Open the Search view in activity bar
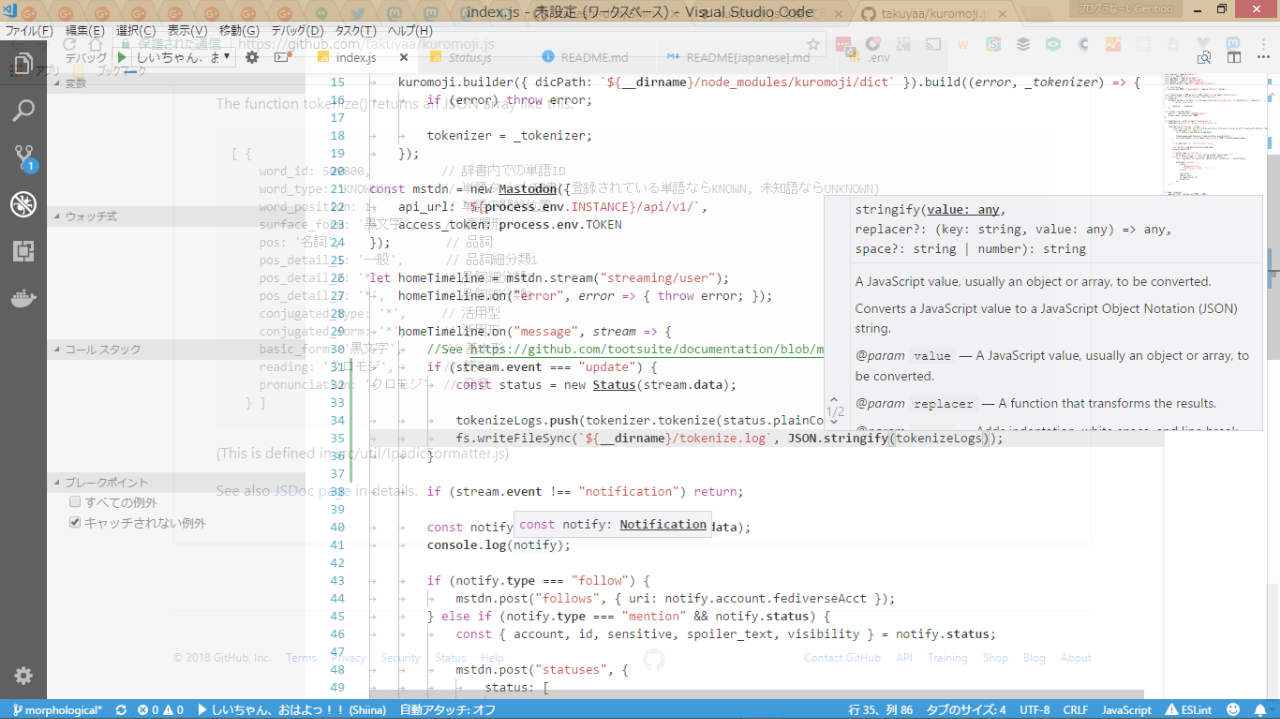This screenshot has height=719, width=1280. [x=23, y=110]
